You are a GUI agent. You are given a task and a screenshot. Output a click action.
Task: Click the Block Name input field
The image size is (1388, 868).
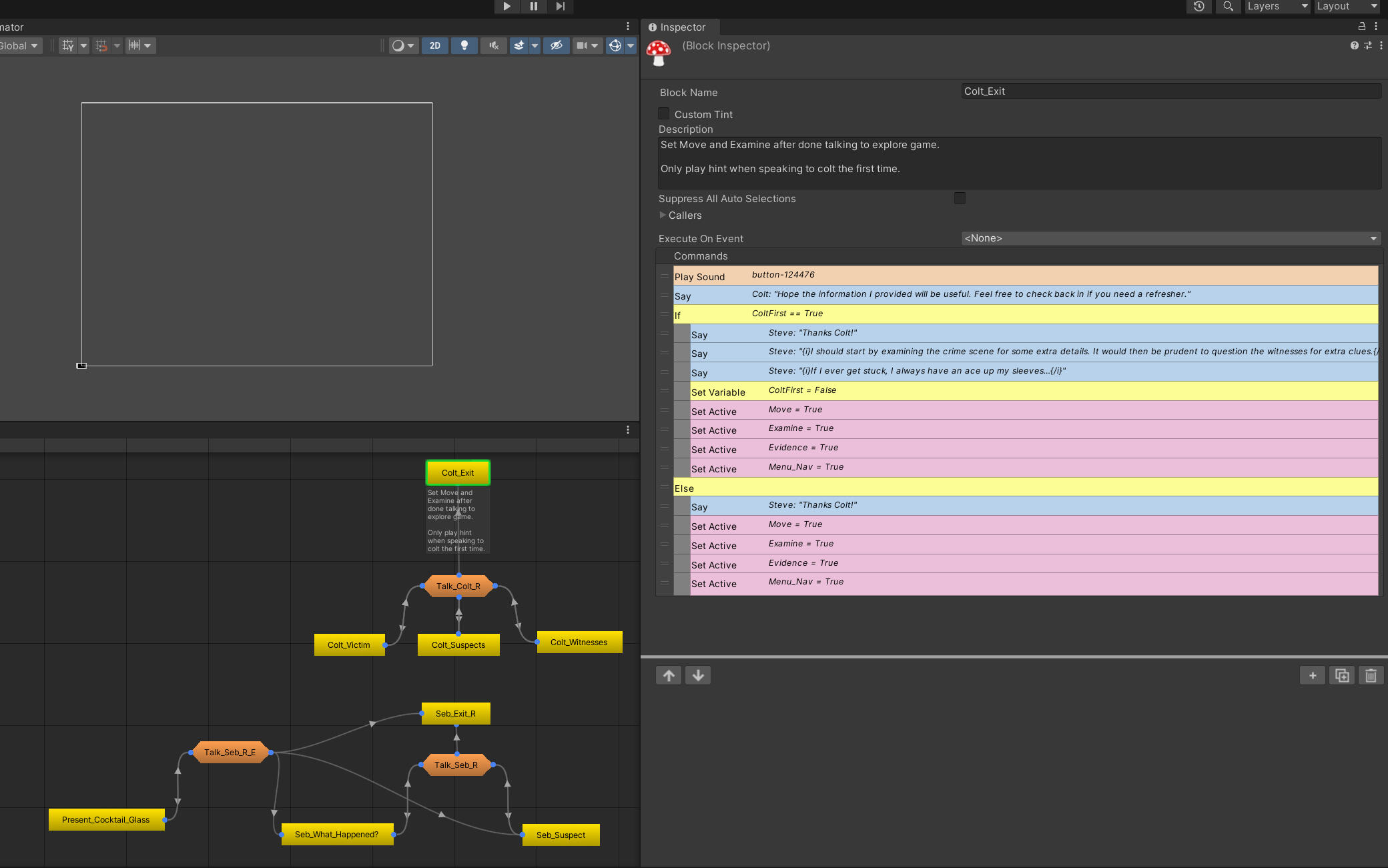[1170, 91]
